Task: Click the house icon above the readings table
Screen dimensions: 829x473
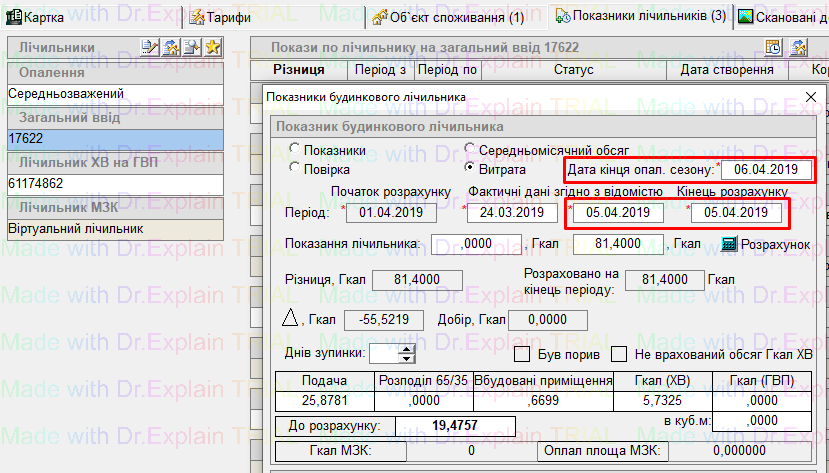Action: pos(798,48)
